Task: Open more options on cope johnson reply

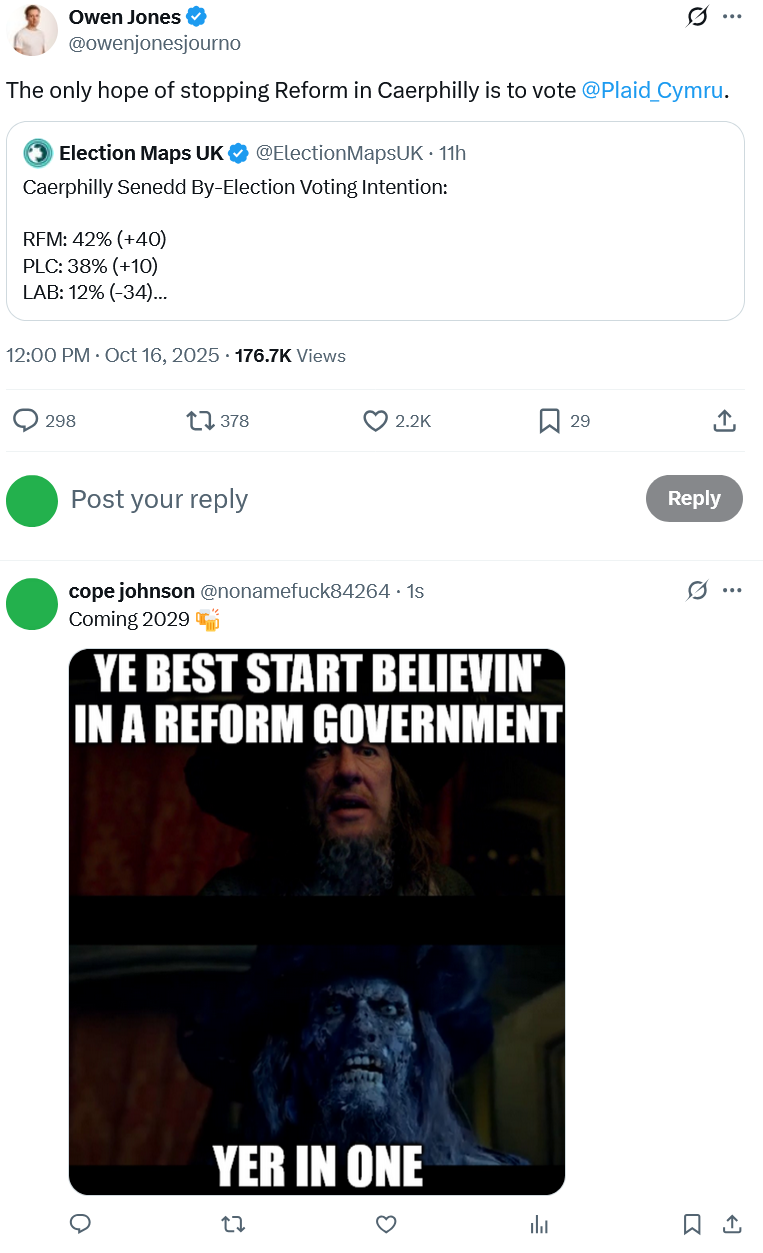Action: (732, 591)
